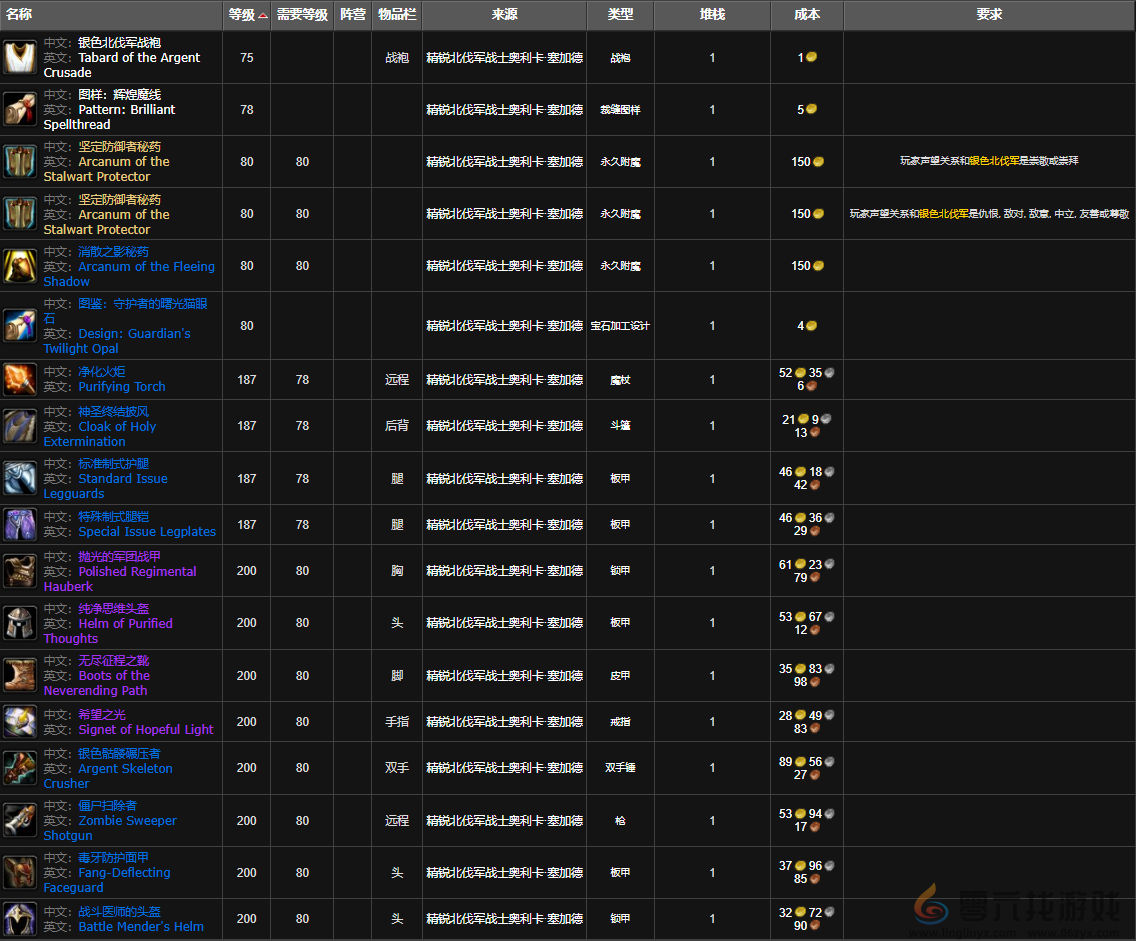The height and width of the screenshot is (941, 1136).
Task: Click the Purifying Torch item icon
Action: pos(20,379)
